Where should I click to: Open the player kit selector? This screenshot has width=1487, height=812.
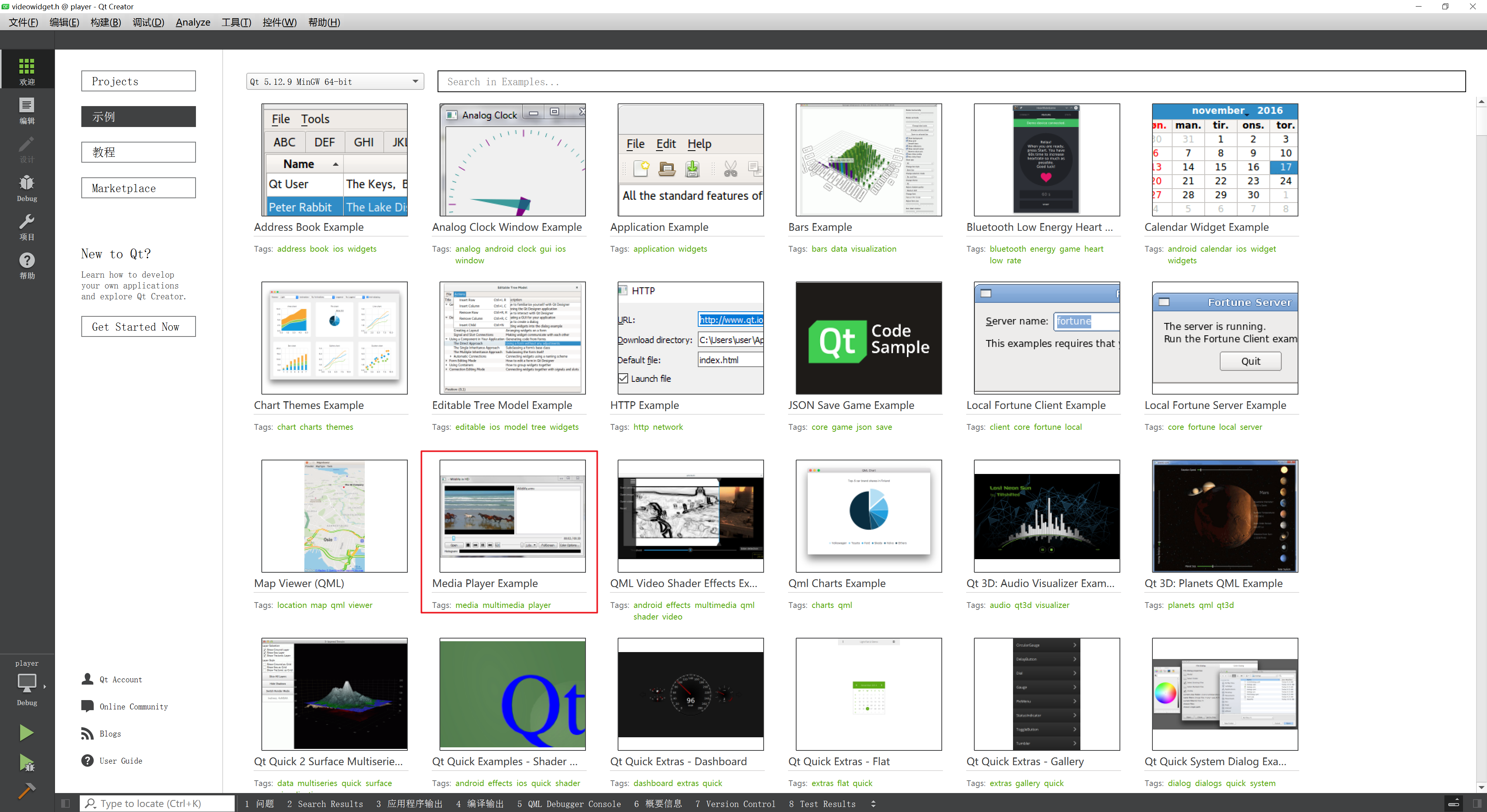pyautogui.click(x=27, y=683)
